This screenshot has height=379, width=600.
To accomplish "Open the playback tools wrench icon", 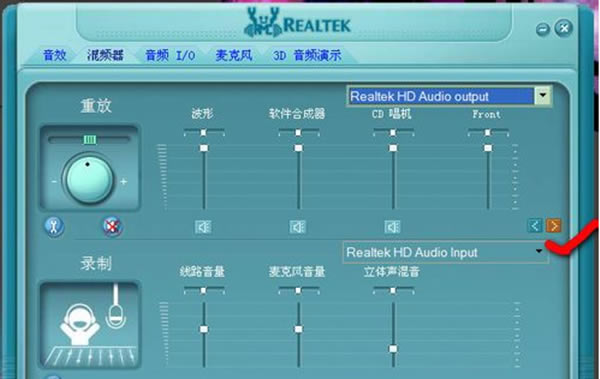I will pos(54,226).
